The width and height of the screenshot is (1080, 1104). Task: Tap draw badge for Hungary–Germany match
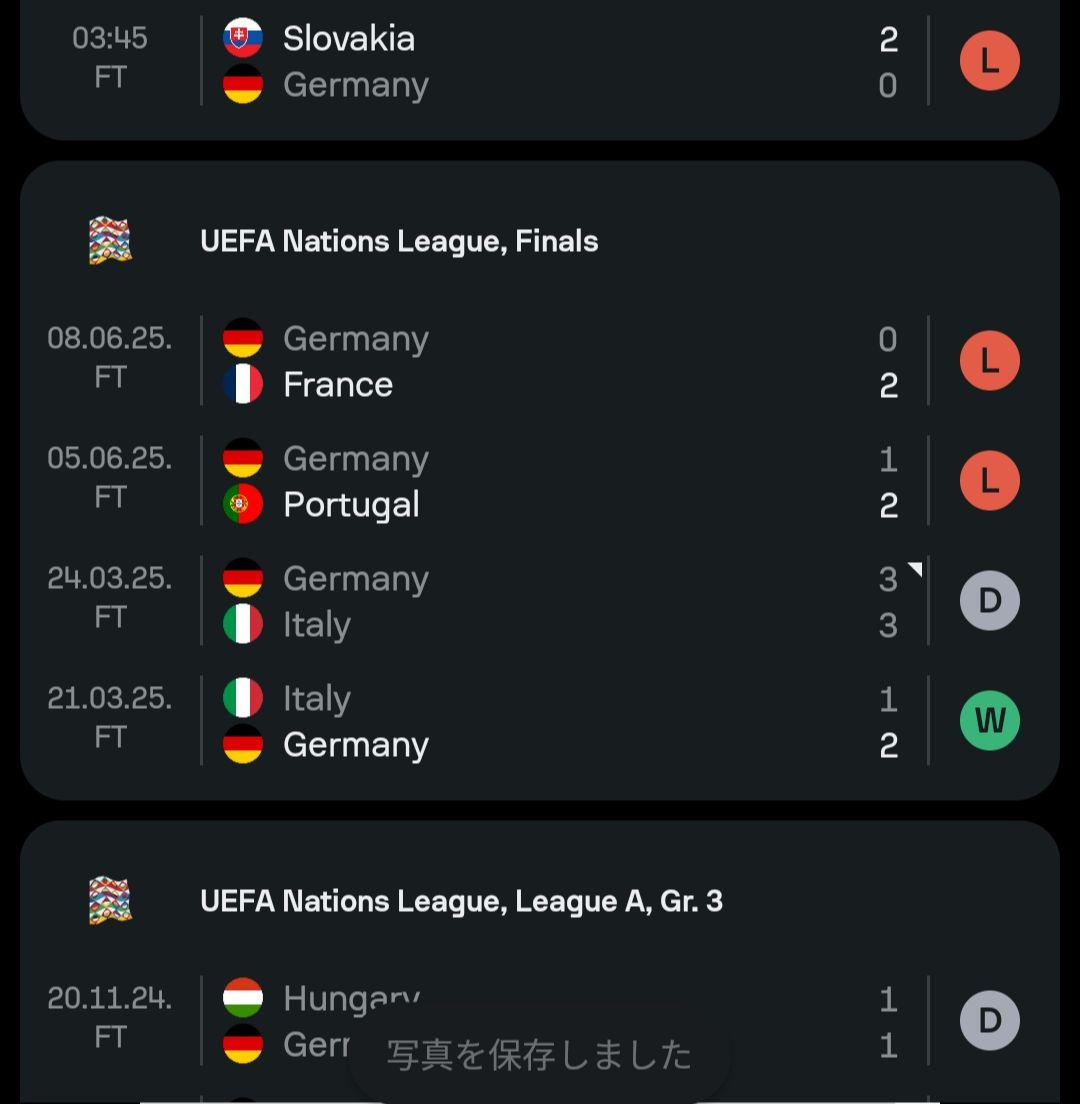pos(989,1021)
